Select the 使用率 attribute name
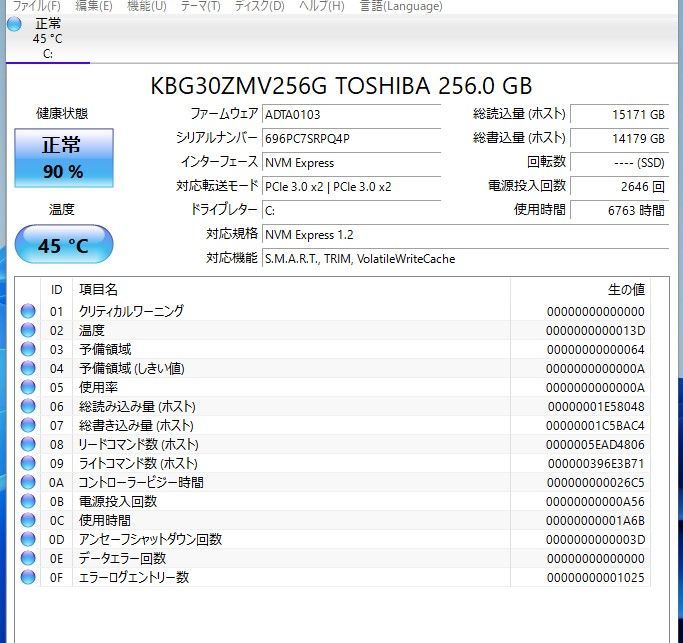683x643 pixels. pyautogui.click(x=98, y=387)
